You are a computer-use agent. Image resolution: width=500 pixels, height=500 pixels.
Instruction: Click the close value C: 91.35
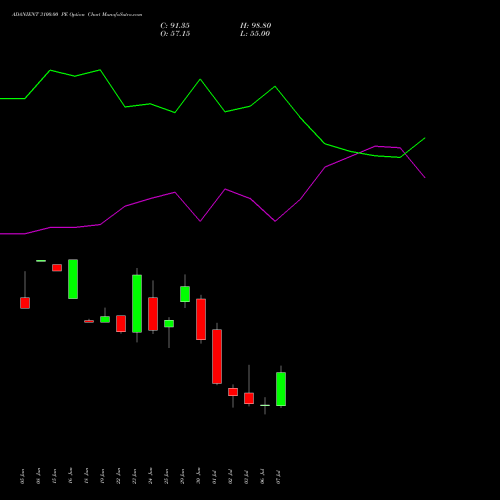[175, 26]
